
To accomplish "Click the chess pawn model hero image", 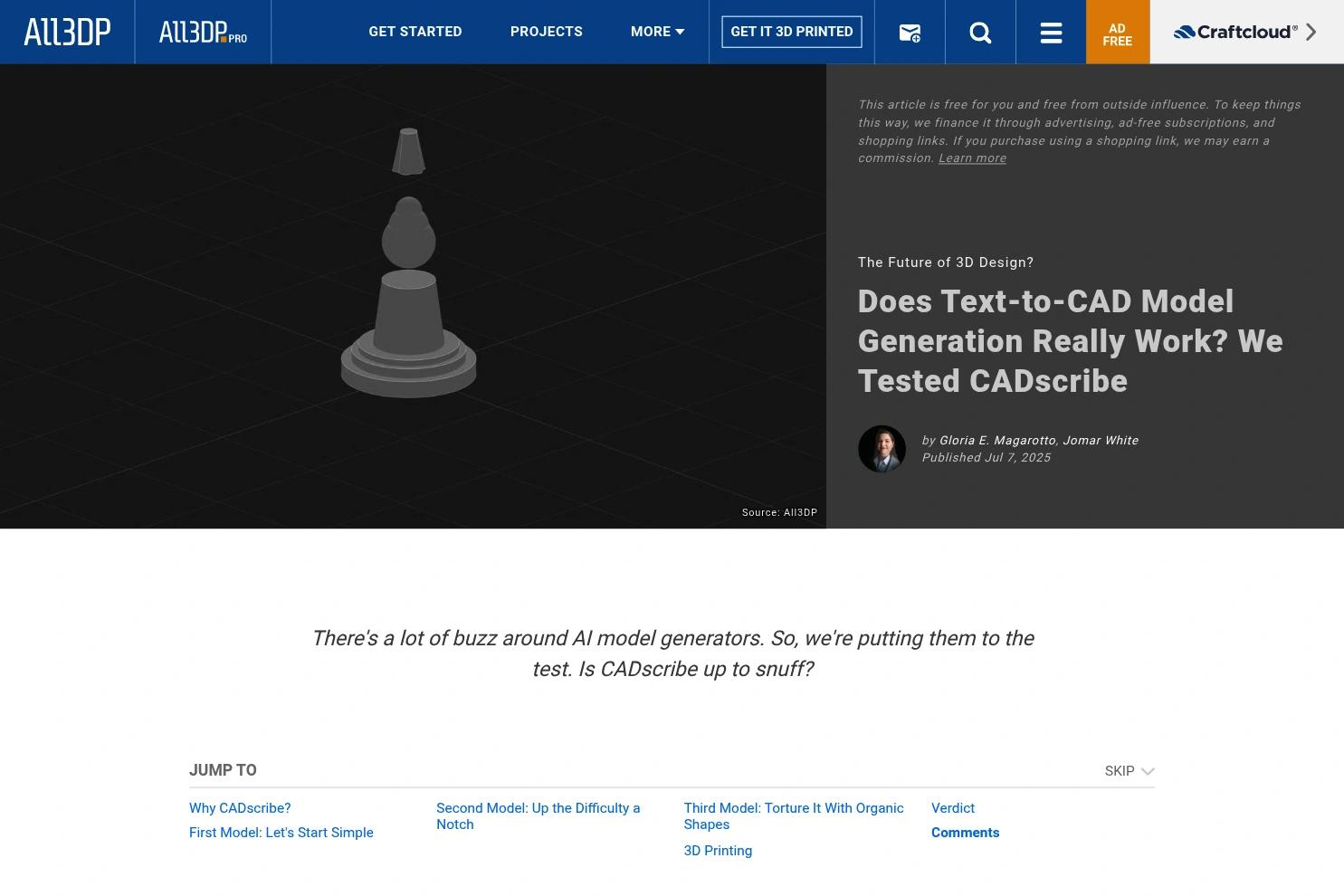I will [413, 296].
